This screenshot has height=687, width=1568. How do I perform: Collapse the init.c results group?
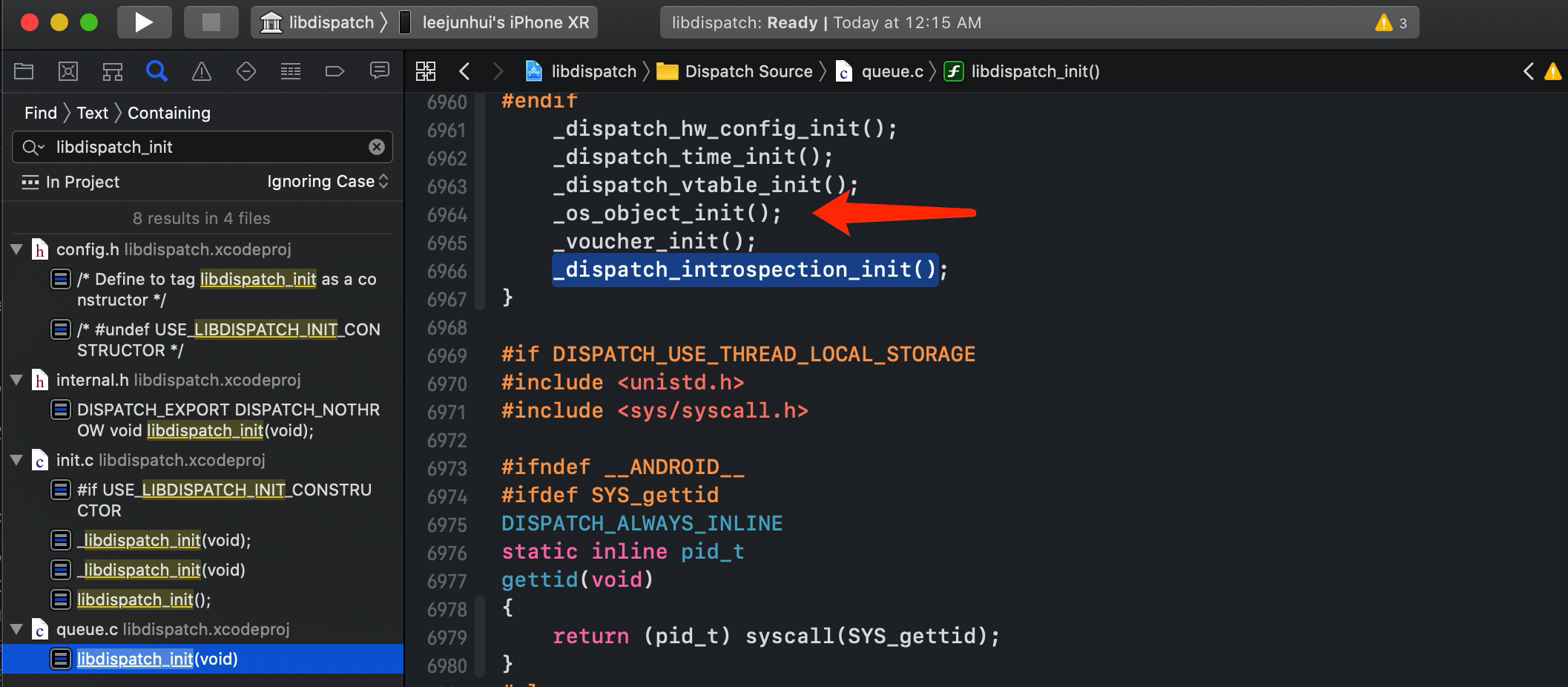pyautogui.click(x=16, y=460)
